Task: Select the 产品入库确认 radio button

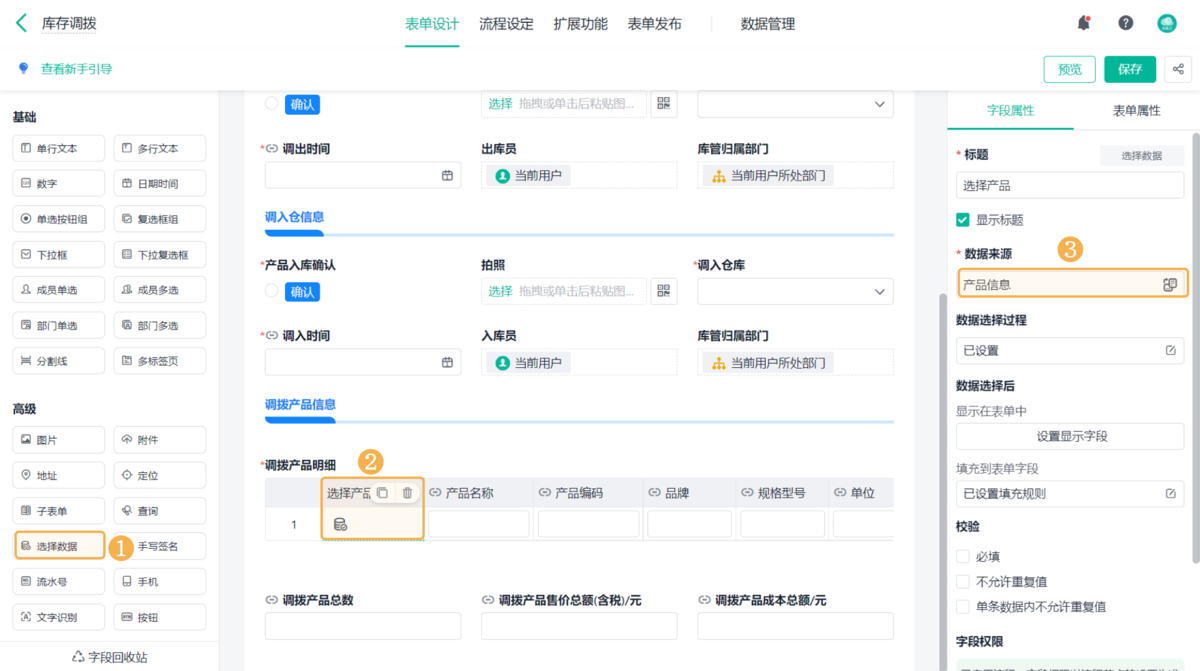Action: (x=272, y=291)
